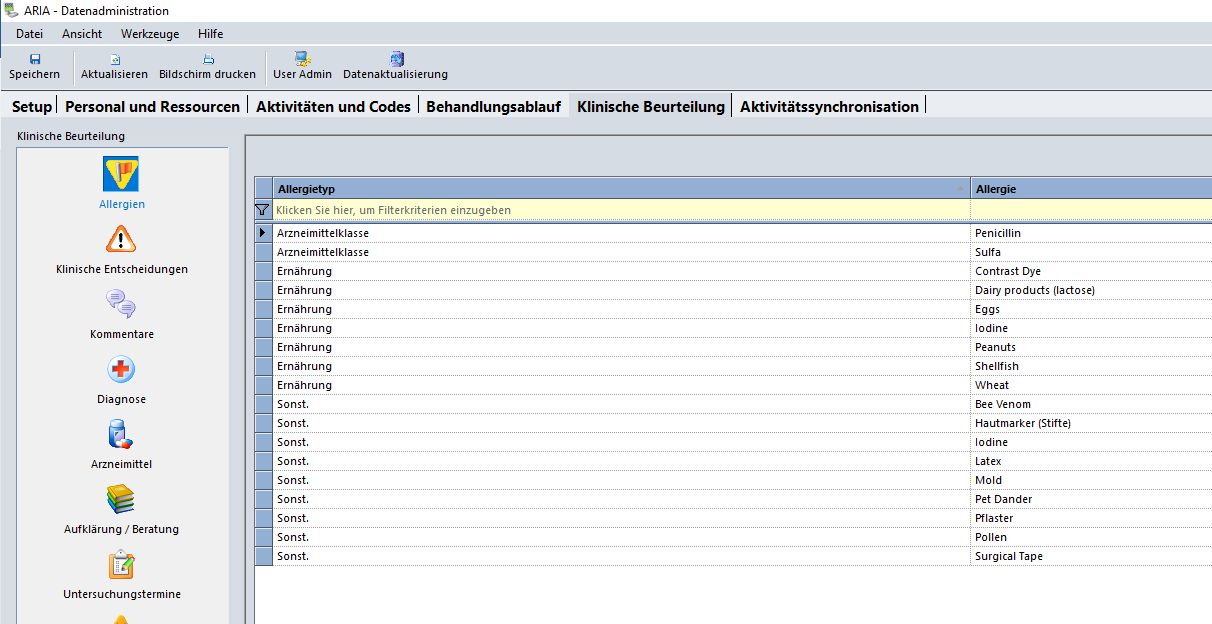Switch to the Aktivitätssynchronisation tab

pyautogui.click(x=829, y=107)
